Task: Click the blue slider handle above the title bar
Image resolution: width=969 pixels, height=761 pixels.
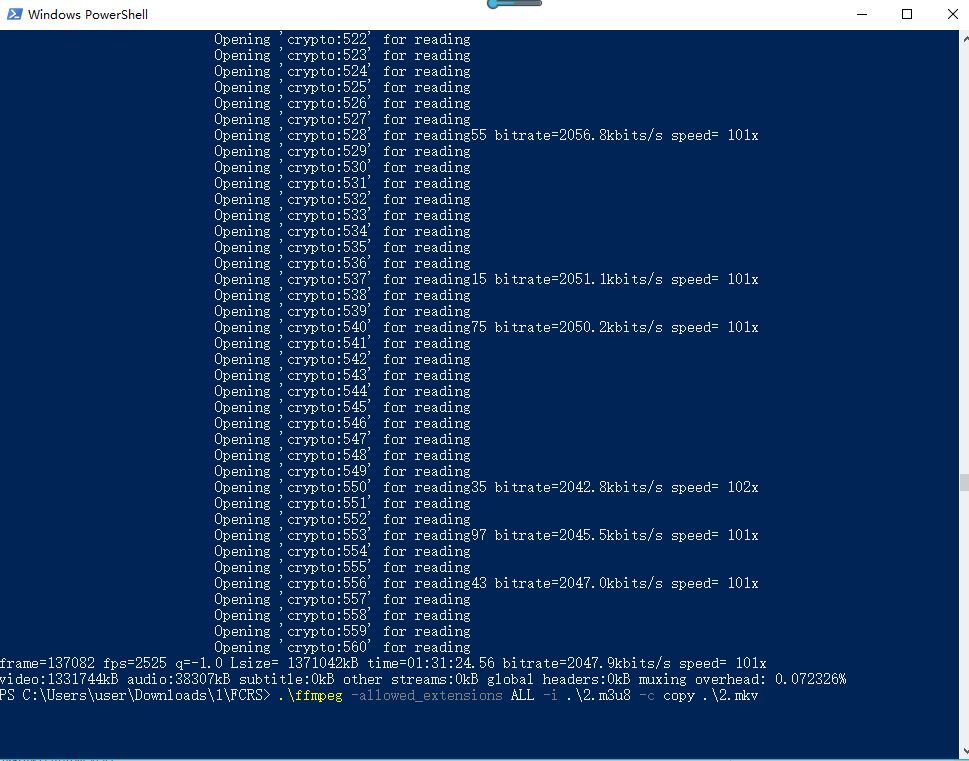Action: (495, 4)
